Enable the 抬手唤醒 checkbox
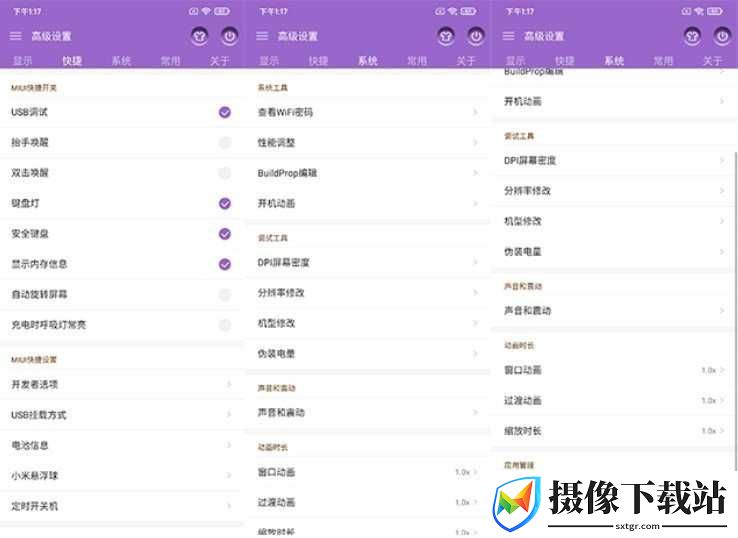Viewport: 738px width, 538px height. click(x=225, y=143)
